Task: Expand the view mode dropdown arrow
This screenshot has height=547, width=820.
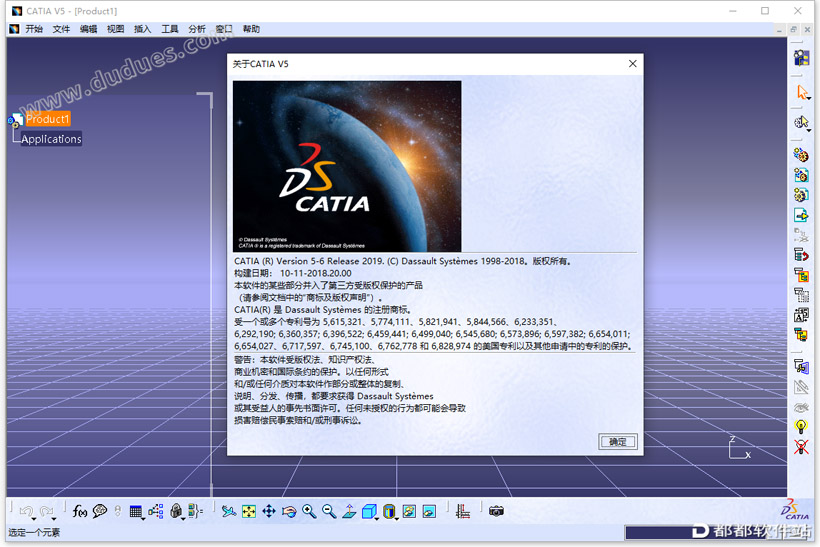Action: tap(396, 519)
